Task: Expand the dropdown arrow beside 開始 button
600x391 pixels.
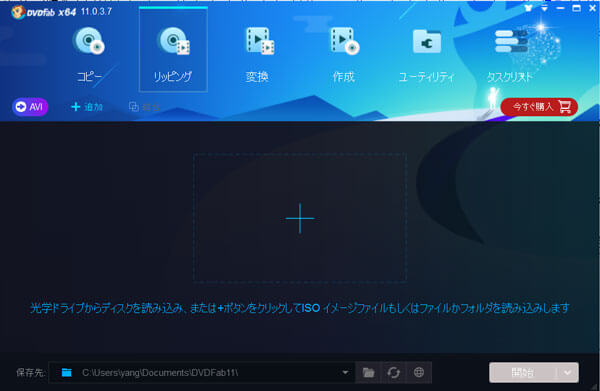Action: [568, 372]
